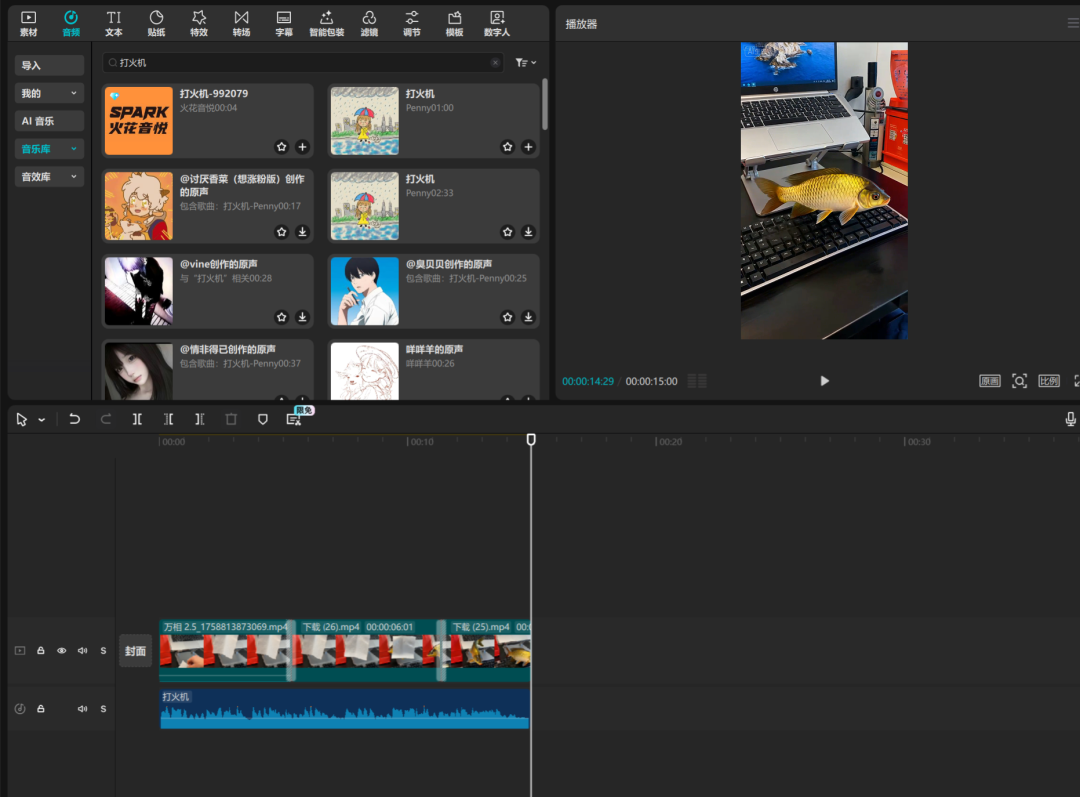Screen dimensions: 1080x797
Task: Open the 特效 effects panel
Action: click(x=199, y=23)
